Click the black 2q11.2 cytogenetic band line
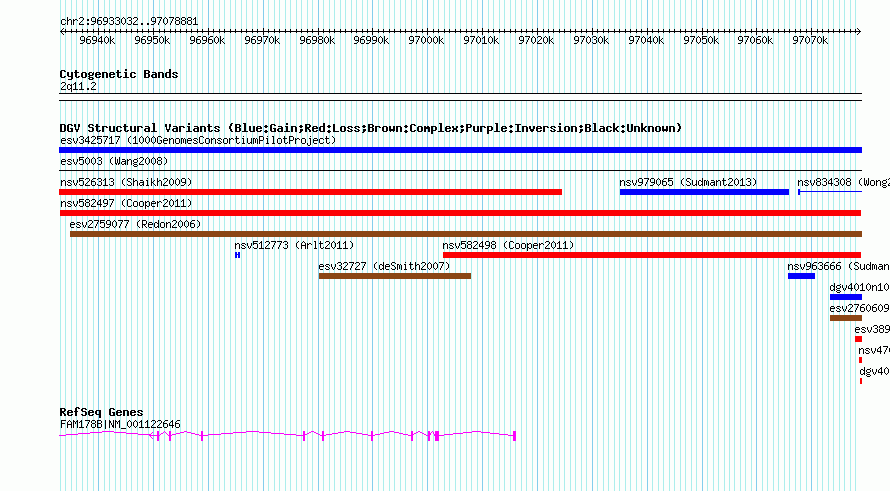Viewport: 890px width, 491px height. (460, 97)
